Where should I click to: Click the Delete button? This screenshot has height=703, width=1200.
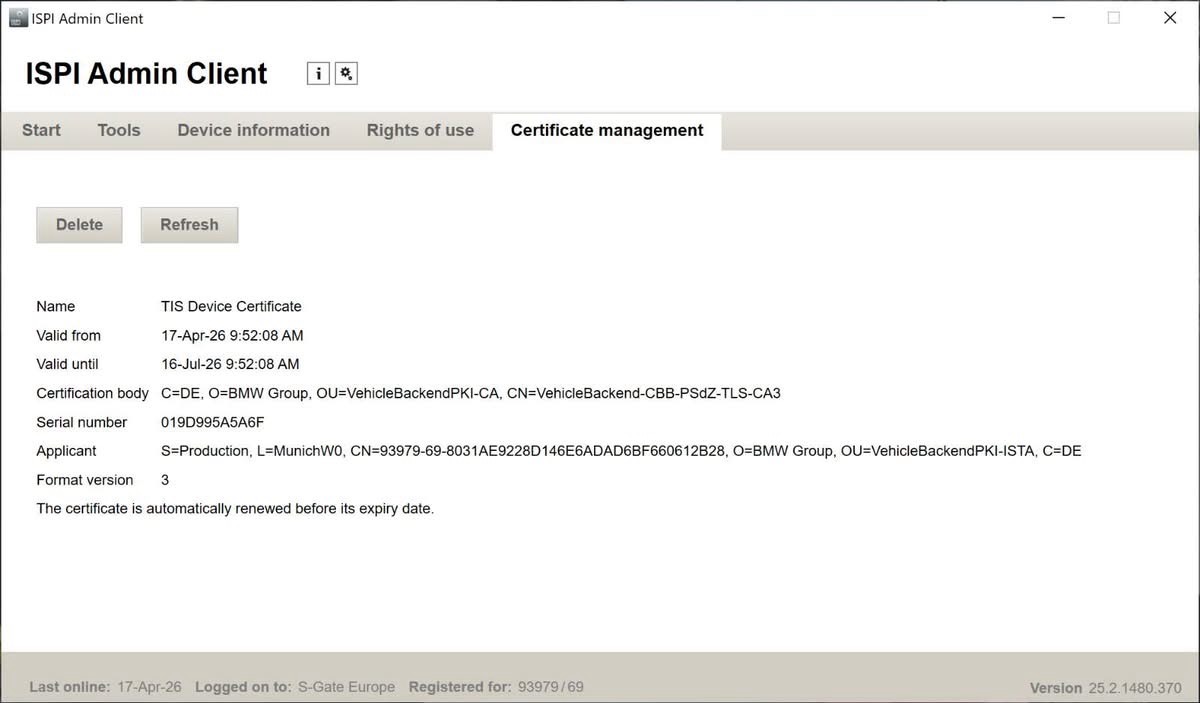coord(79,224)
